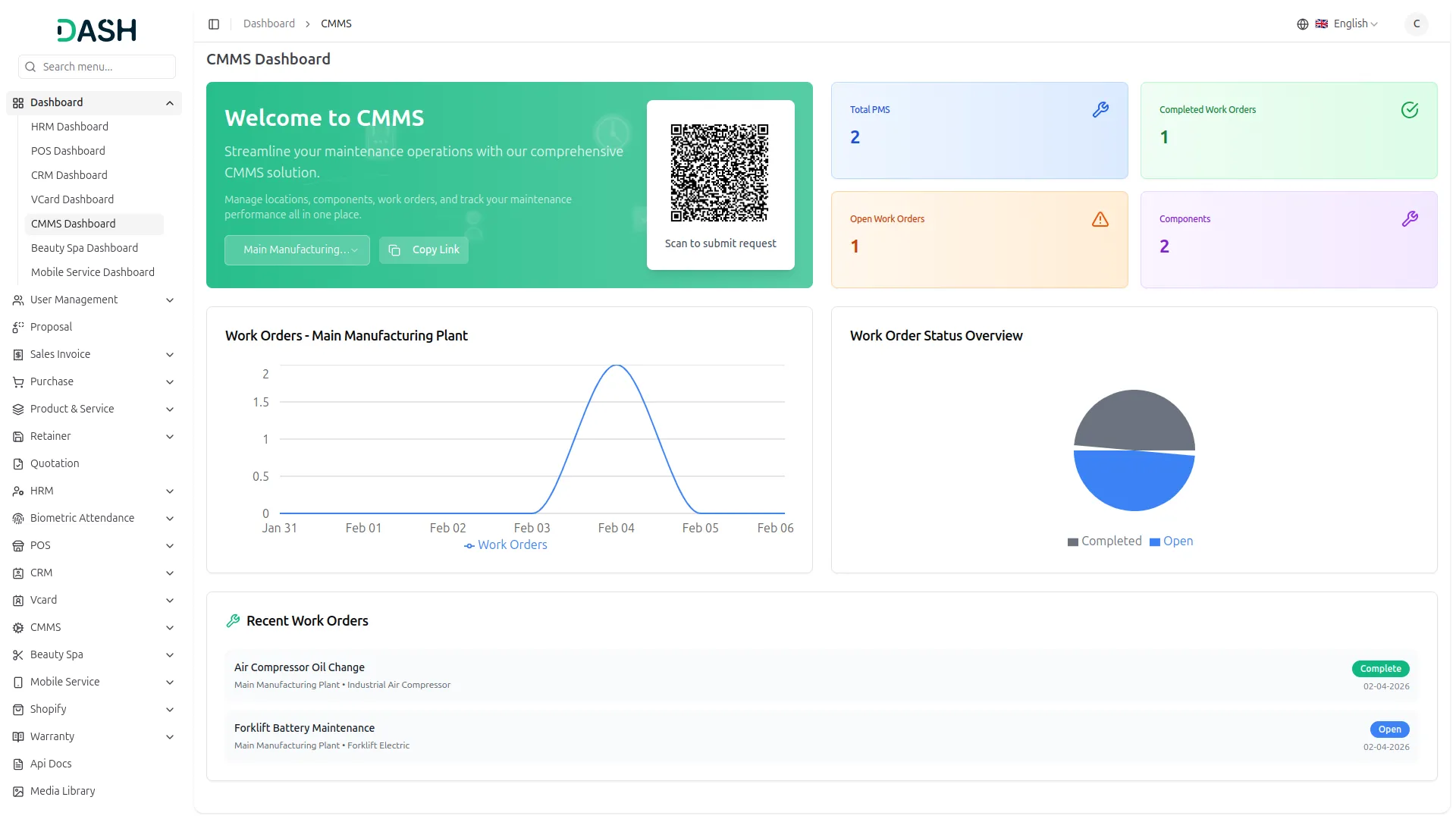
Task: Toggle the Work Orders chart legend series
Action: pyautogui.click(x=506, y=545)
